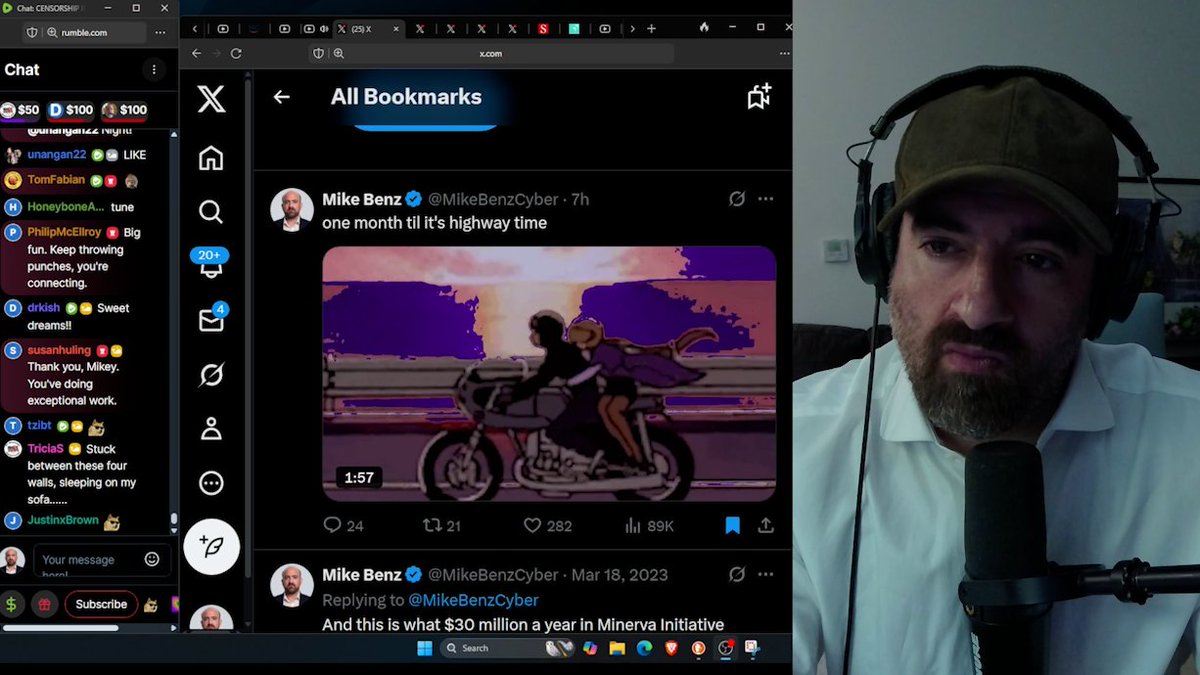Play the motorcycle video thumbnail
The width and height of the screenshot is (1200, 675).
(549, 373)
